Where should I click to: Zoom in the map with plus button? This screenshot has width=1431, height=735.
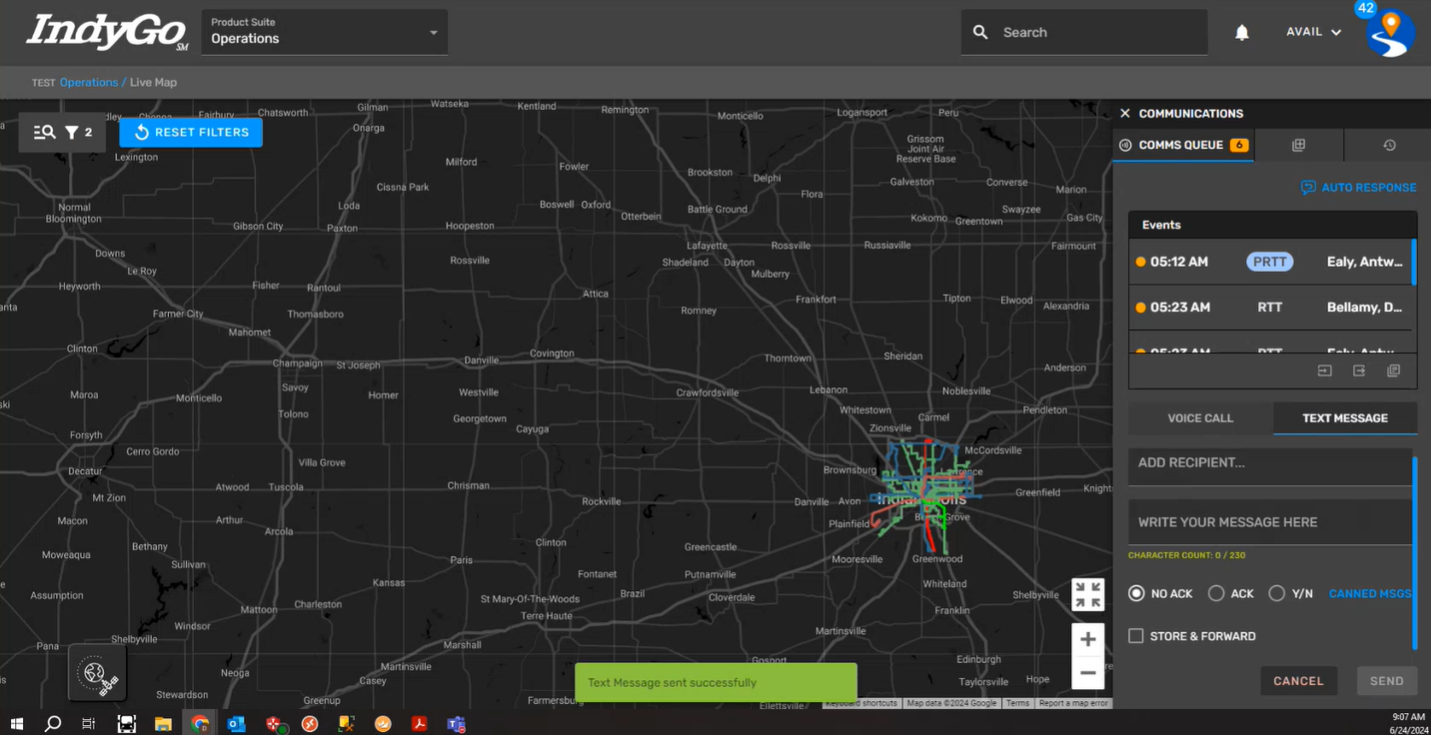pos(1088,640)
